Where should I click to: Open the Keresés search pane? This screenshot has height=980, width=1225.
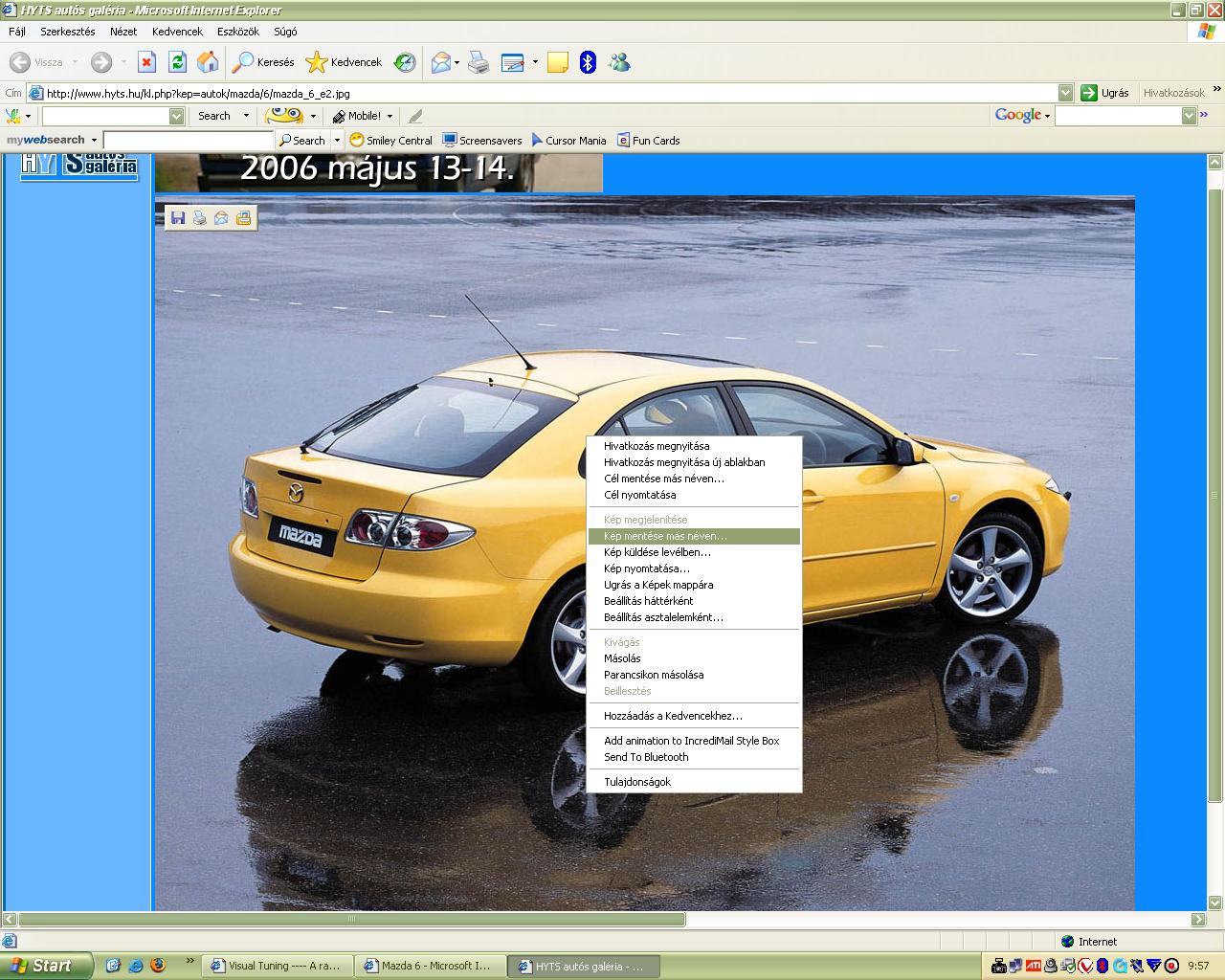pos(265,62)
